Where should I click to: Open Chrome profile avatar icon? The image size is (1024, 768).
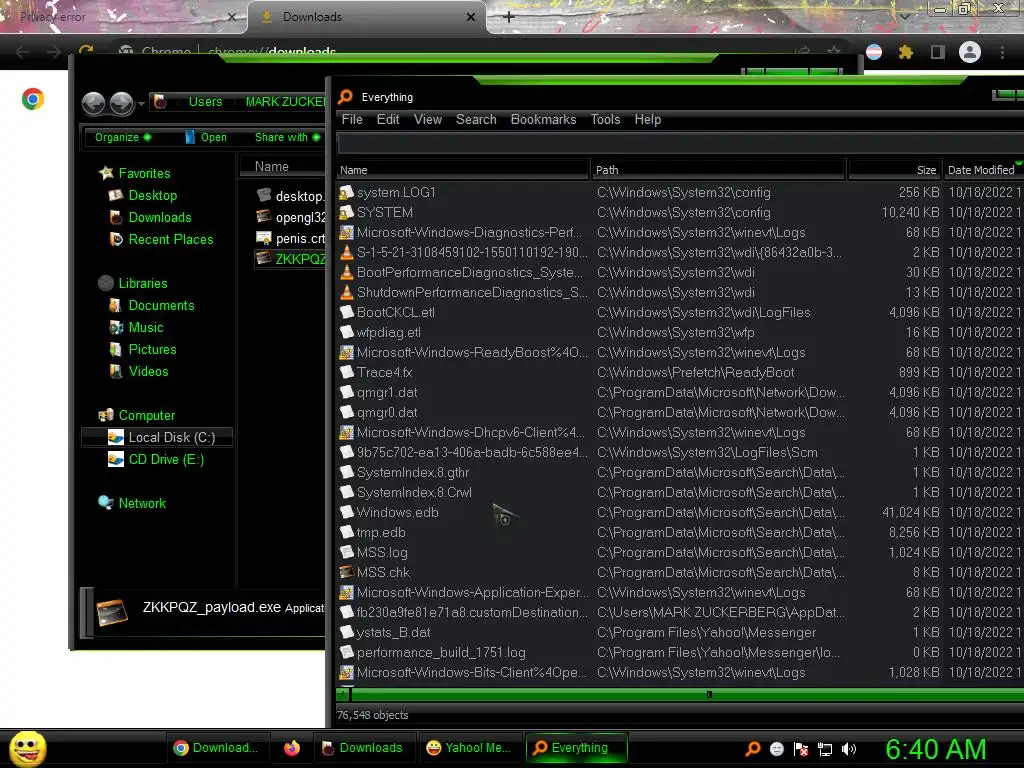click(x=970, y=52)
